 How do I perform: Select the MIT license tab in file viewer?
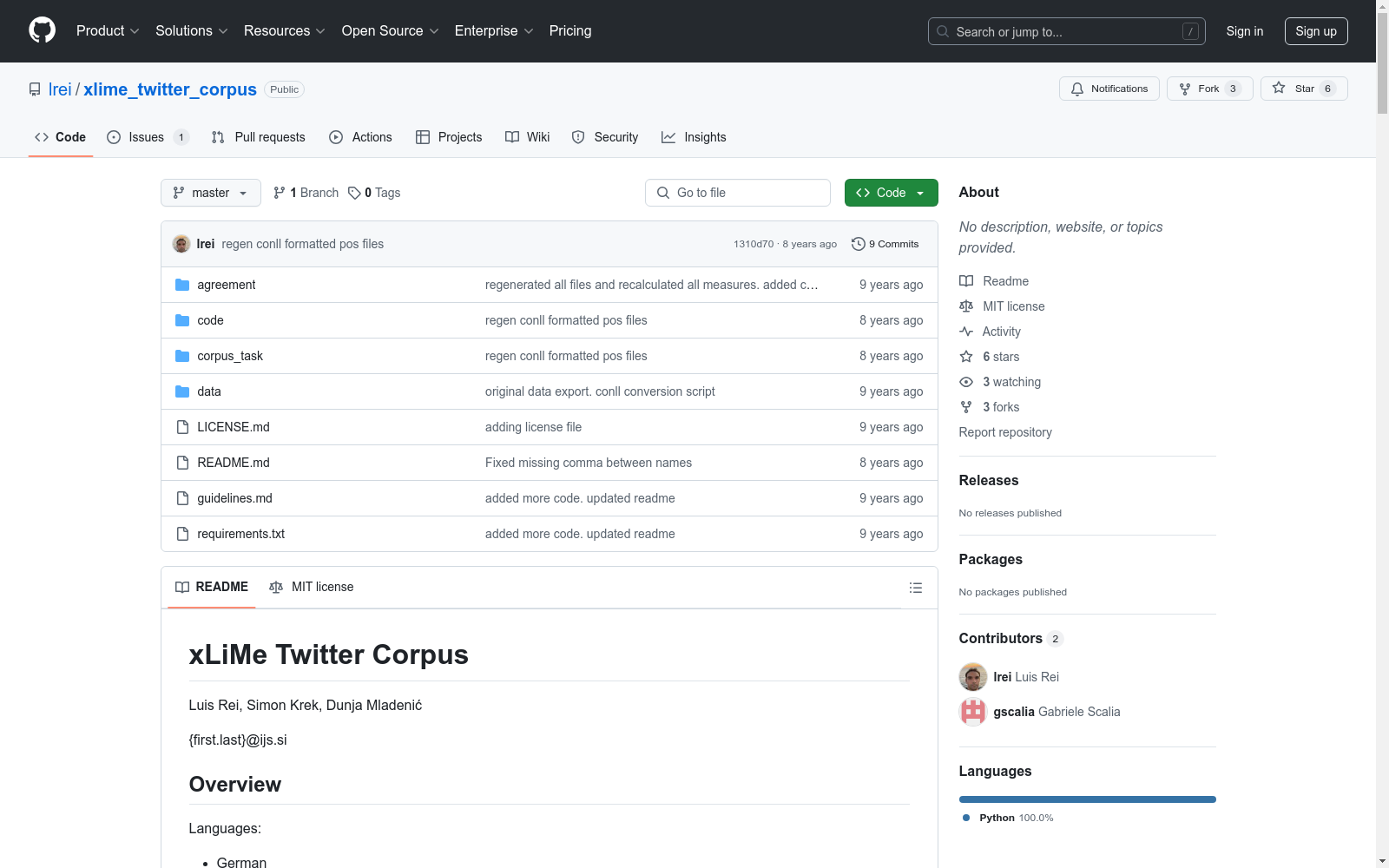(312, 587)
